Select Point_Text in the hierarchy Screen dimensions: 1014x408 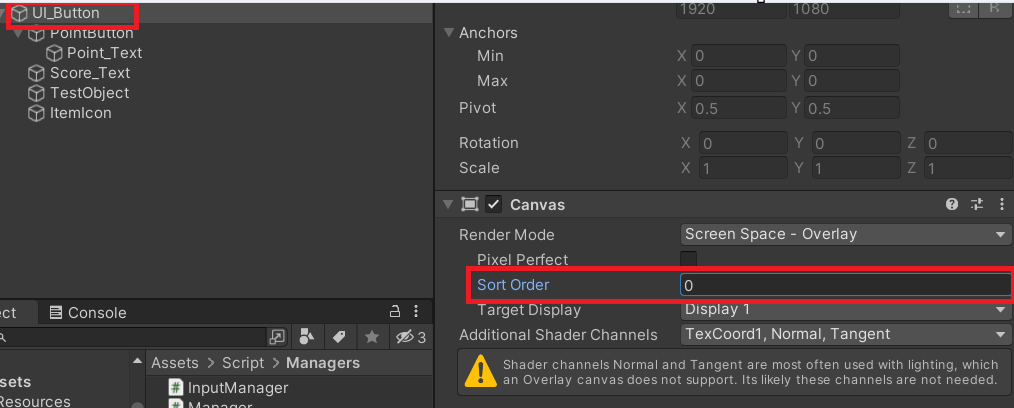click(x=104, y=53)
